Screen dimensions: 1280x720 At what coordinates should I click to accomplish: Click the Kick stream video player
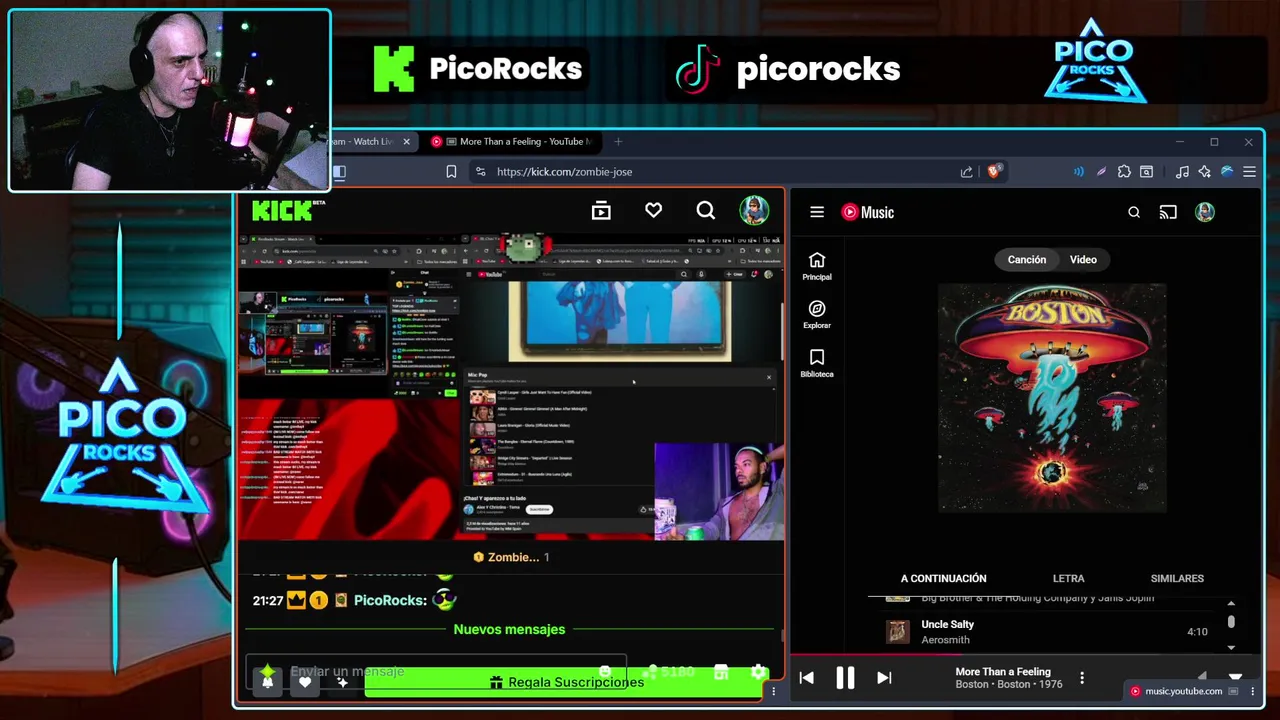tap(511, 386)
